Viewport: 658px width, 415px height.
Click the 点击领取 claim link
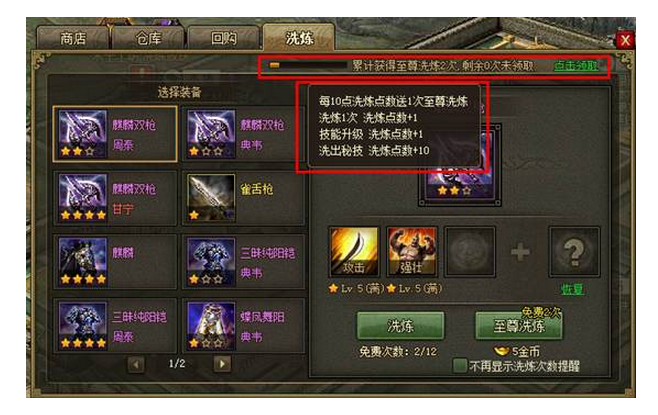pyautogui.click(x=576, y=66)
